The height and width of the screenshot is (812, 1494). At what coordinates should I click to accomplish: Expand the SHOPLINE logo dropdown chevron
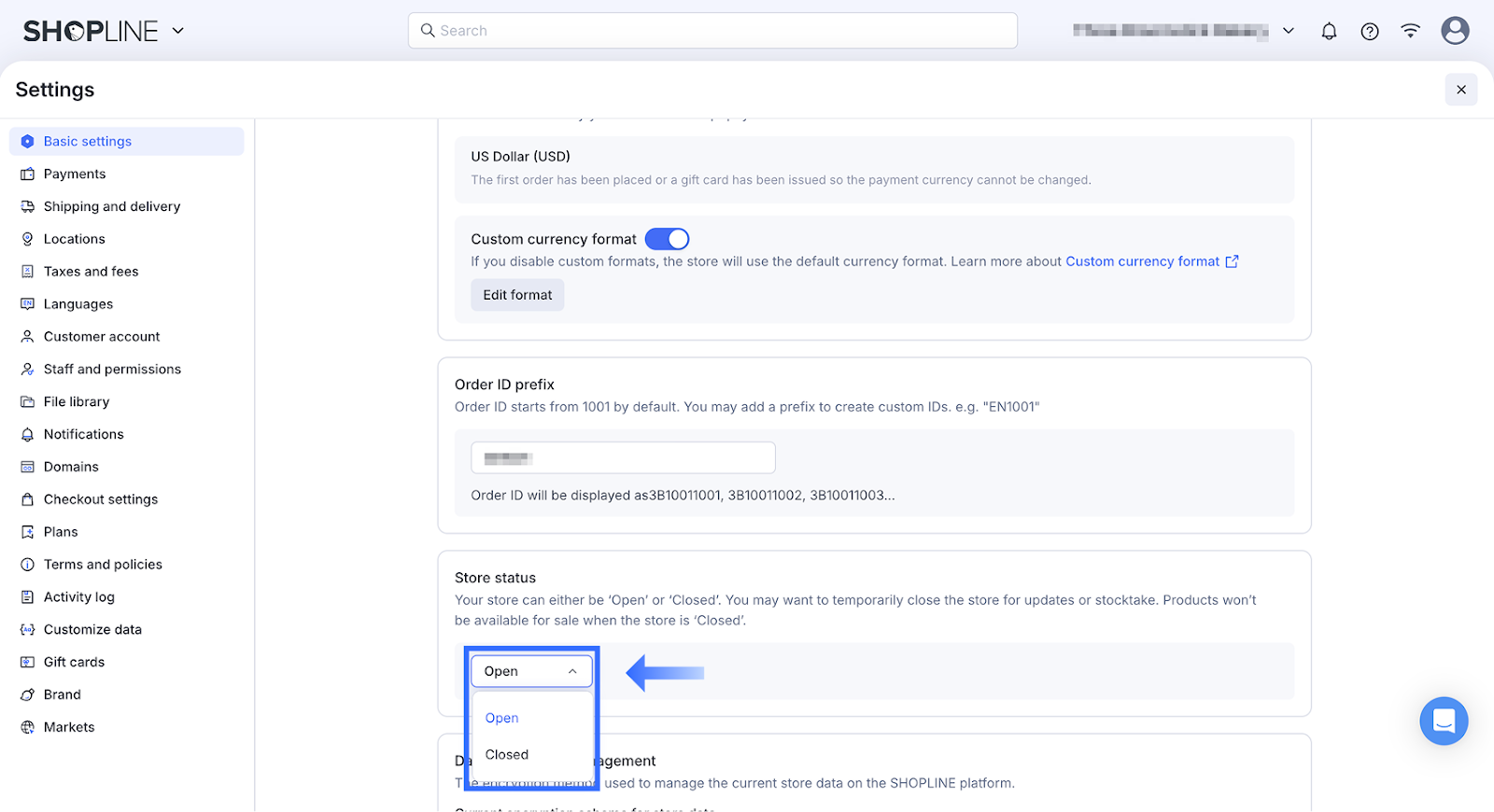178,31
